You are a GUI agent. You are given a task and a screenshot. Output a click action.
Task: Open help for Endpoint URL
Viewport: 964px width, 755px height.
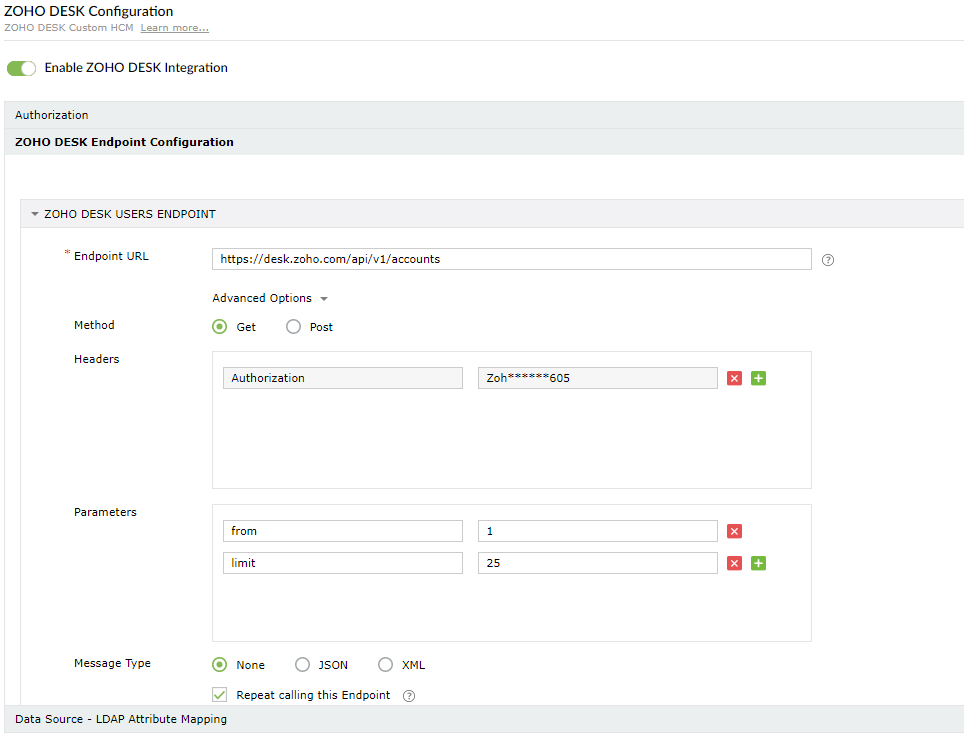click(x=827, y=260)
